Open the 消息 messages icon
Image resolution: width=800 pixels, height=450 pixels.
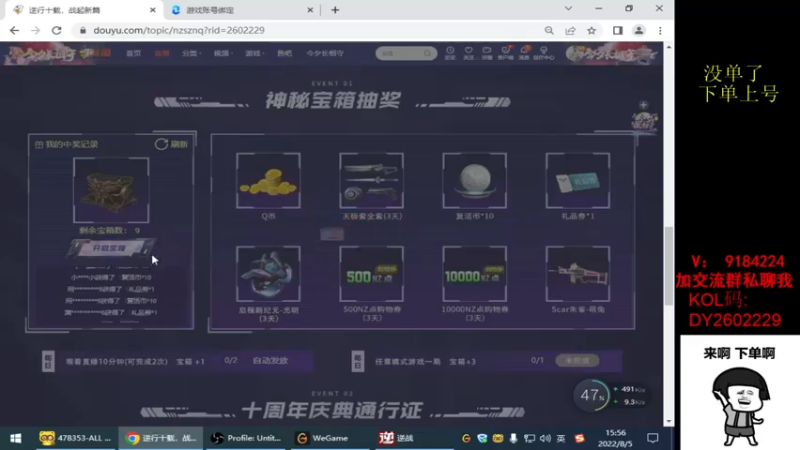524,53
